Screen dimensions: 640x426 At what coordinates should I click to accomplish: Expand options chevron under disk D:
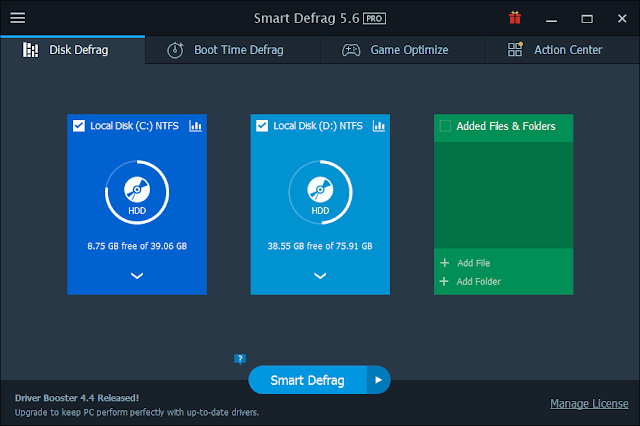(320, 276)
